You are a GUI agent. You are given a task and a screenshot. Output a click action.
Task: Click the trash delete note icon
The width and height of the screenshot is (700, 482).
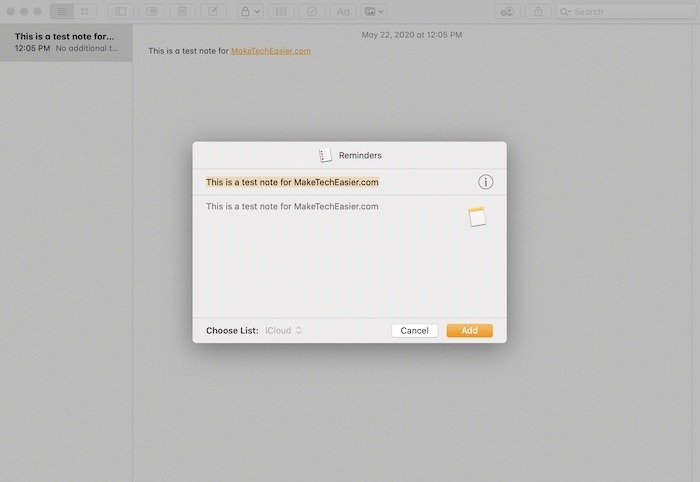182,12
